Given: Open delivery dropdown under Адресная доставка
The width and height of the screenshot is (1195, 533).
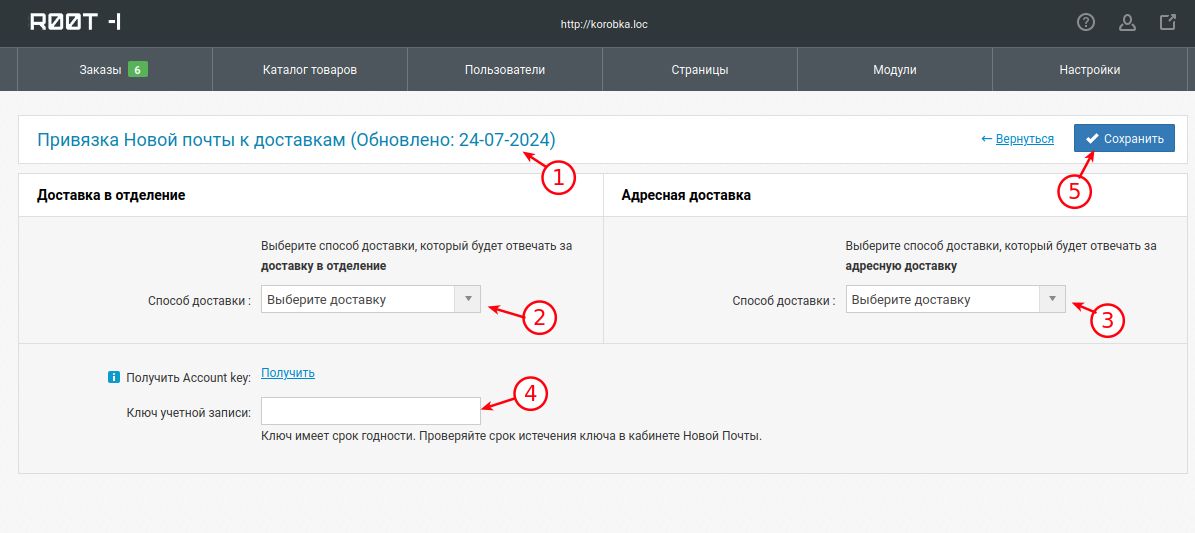Looking at the screenshot, I should pyautogui.click(x=956, y=300).
